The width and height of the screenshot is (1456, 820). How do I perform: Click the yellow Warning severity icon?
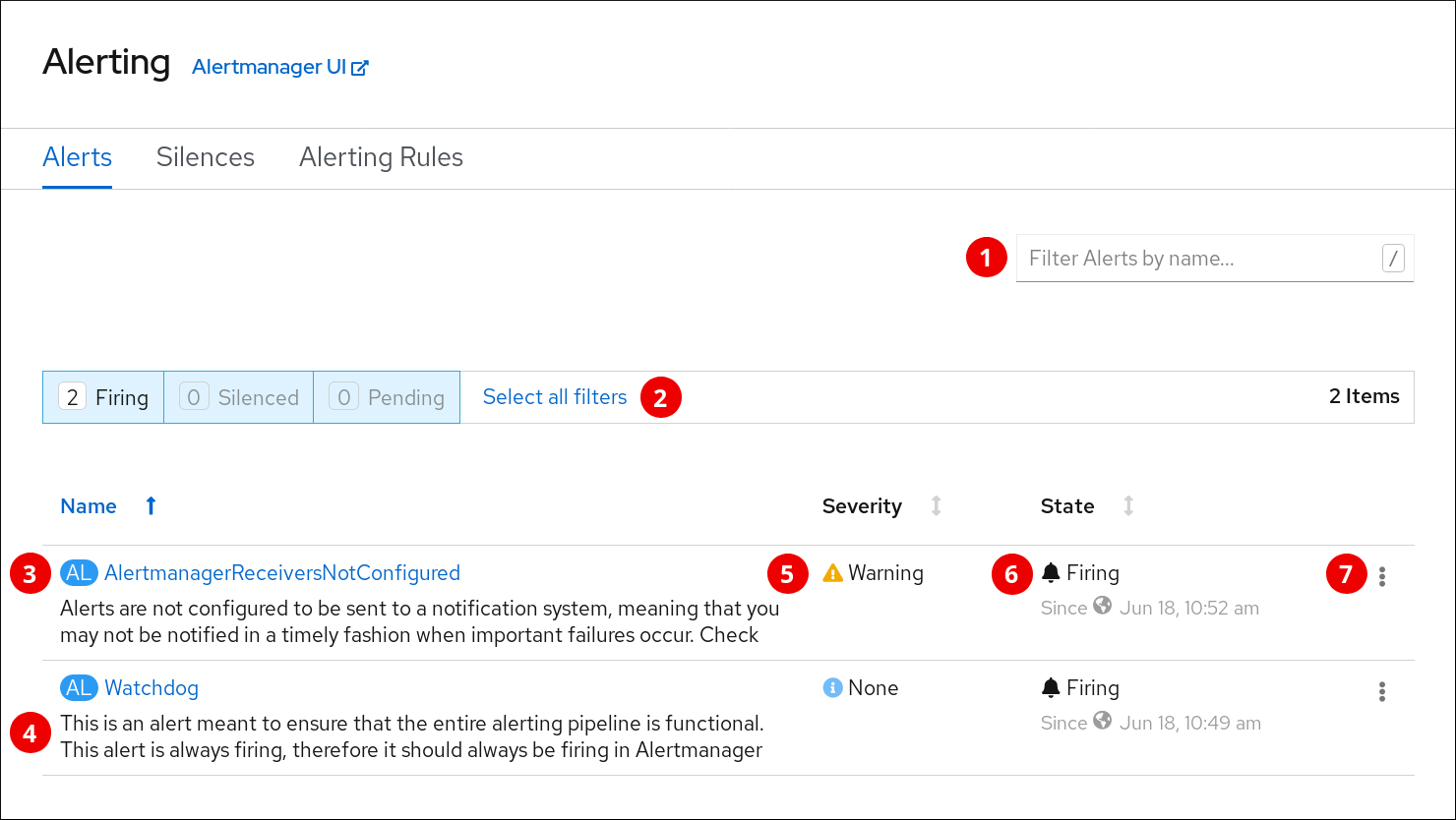833,573
